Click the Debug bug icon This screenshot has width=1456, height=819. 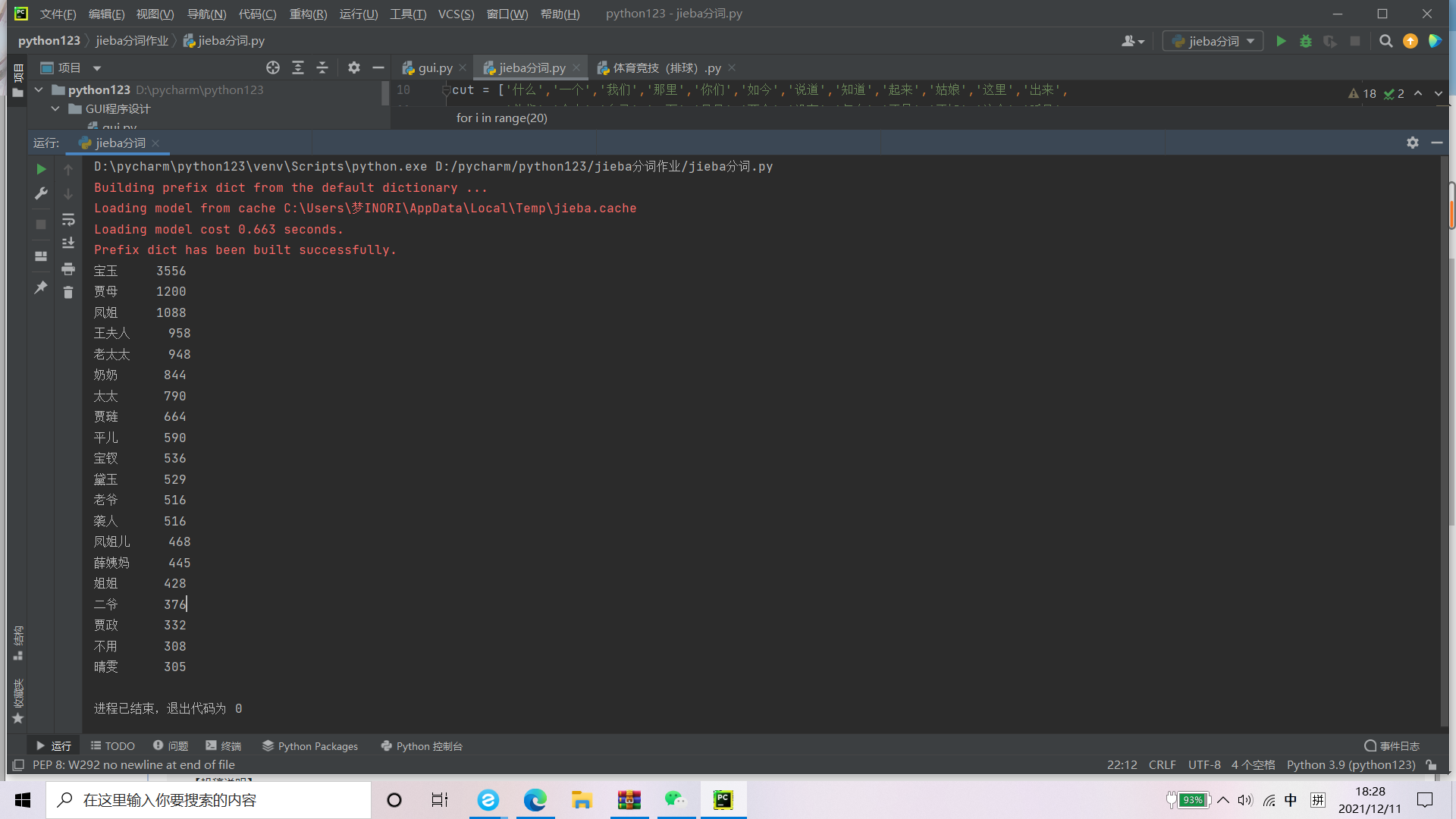point(1305,41)
